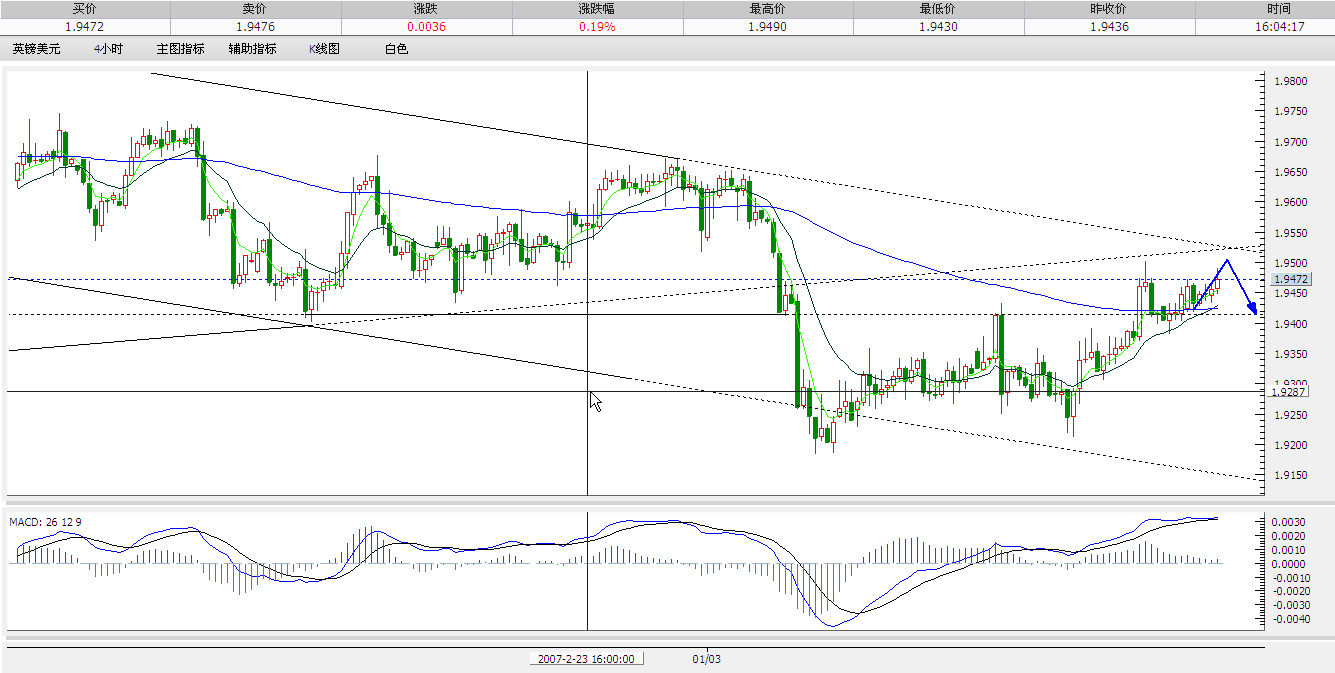
Task: Click the 1.9287 price marker on right axis
Action: (x=1290, y=393)
